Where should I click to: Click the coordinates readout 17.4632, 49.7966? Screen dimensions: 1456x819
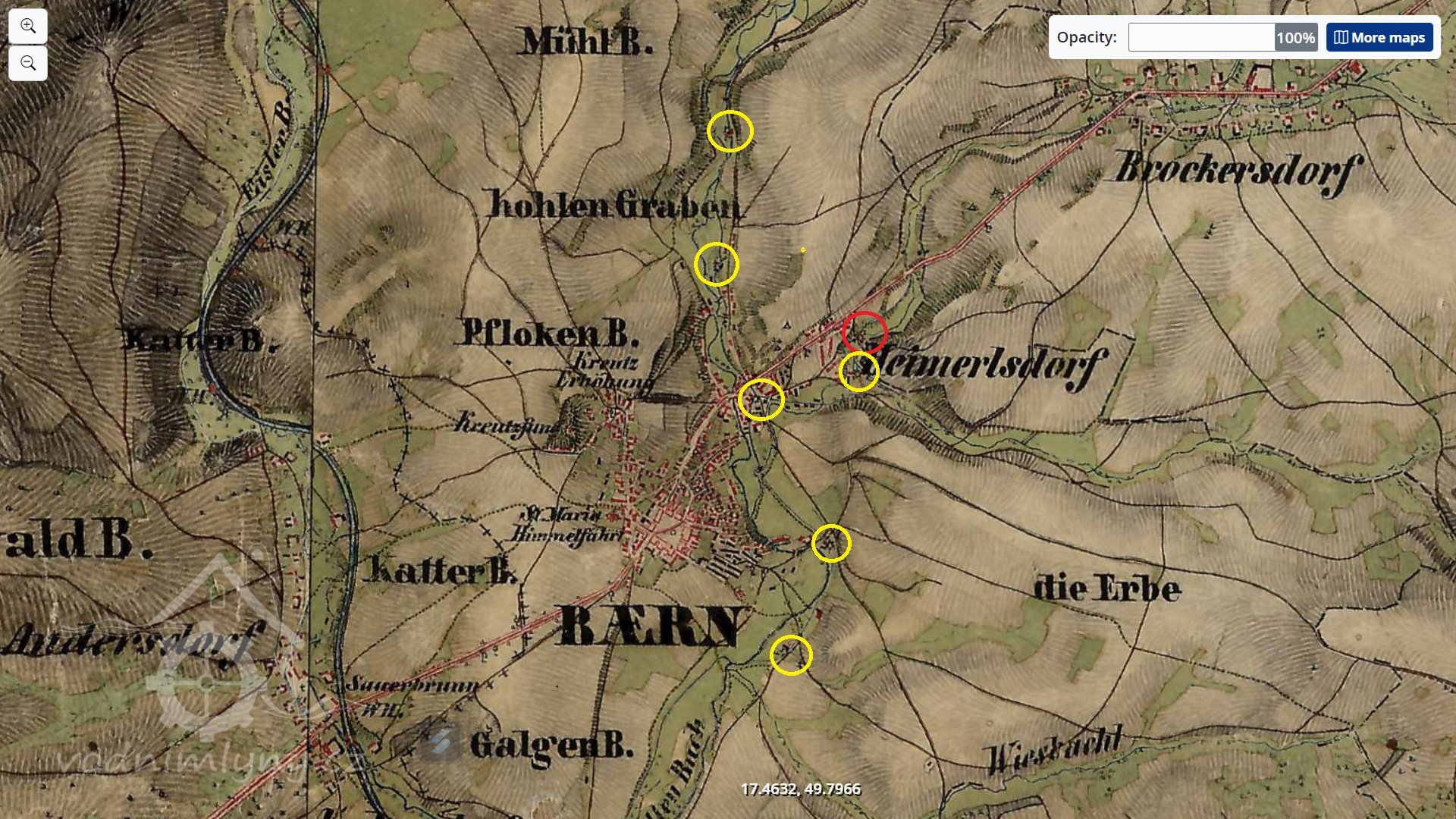pyautogui.click(x=800, y=789)
